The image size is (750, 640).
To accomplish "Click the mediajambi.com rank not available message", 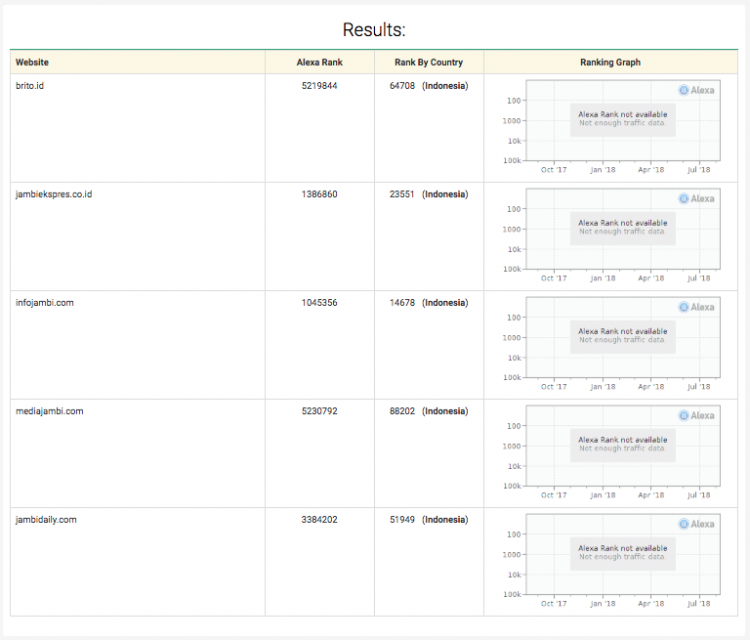I will [x=622, y=443].
